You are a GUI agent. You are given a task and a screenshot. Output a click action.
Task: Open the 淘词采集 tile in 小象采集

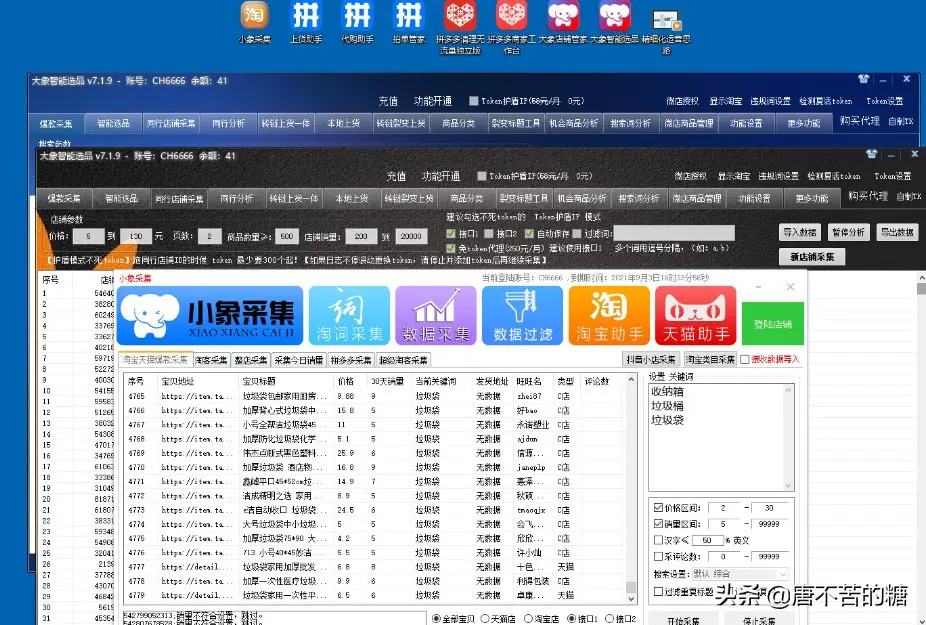point(350,315)
